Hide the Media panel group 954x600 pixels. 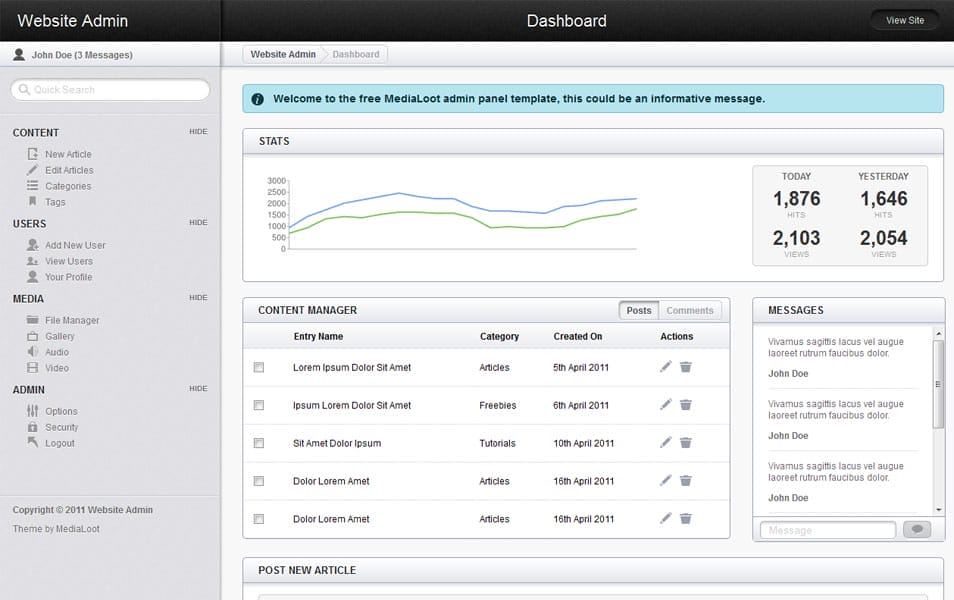pos(198,297)
